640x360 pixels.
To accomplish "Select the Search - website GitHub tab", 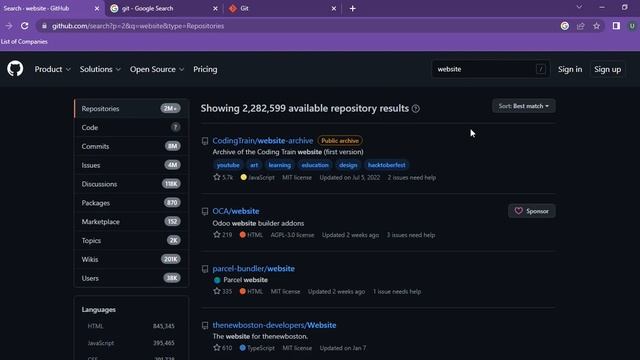I will (51, 8).
